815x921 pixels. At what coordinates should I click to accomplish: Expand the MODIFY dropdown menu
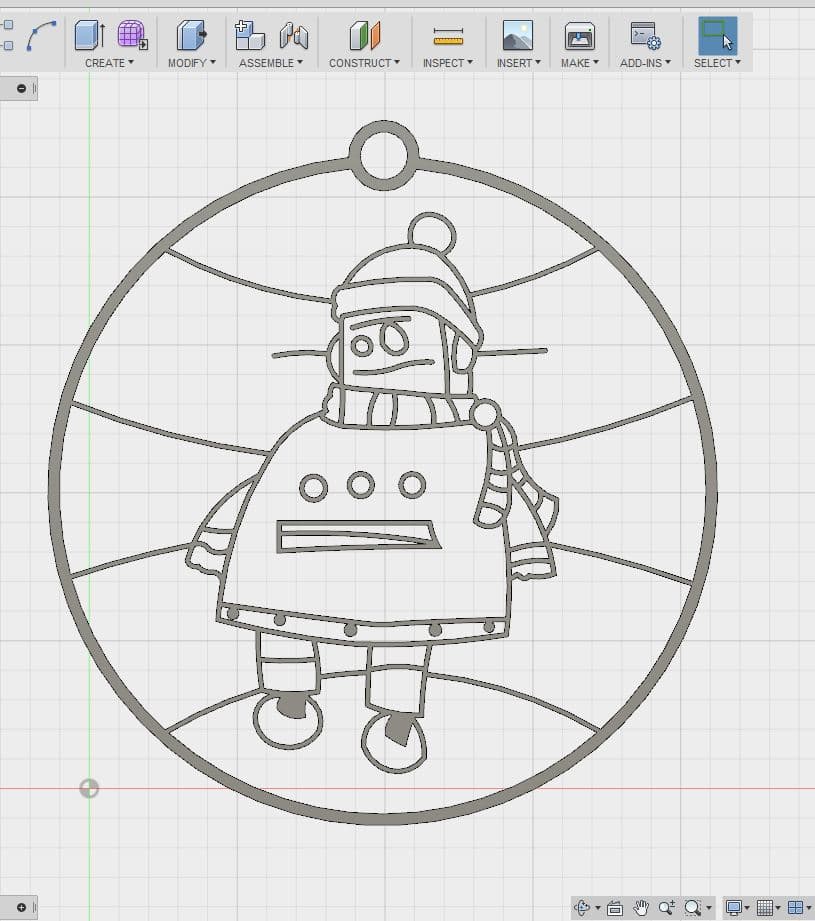(x=191, y=63)
